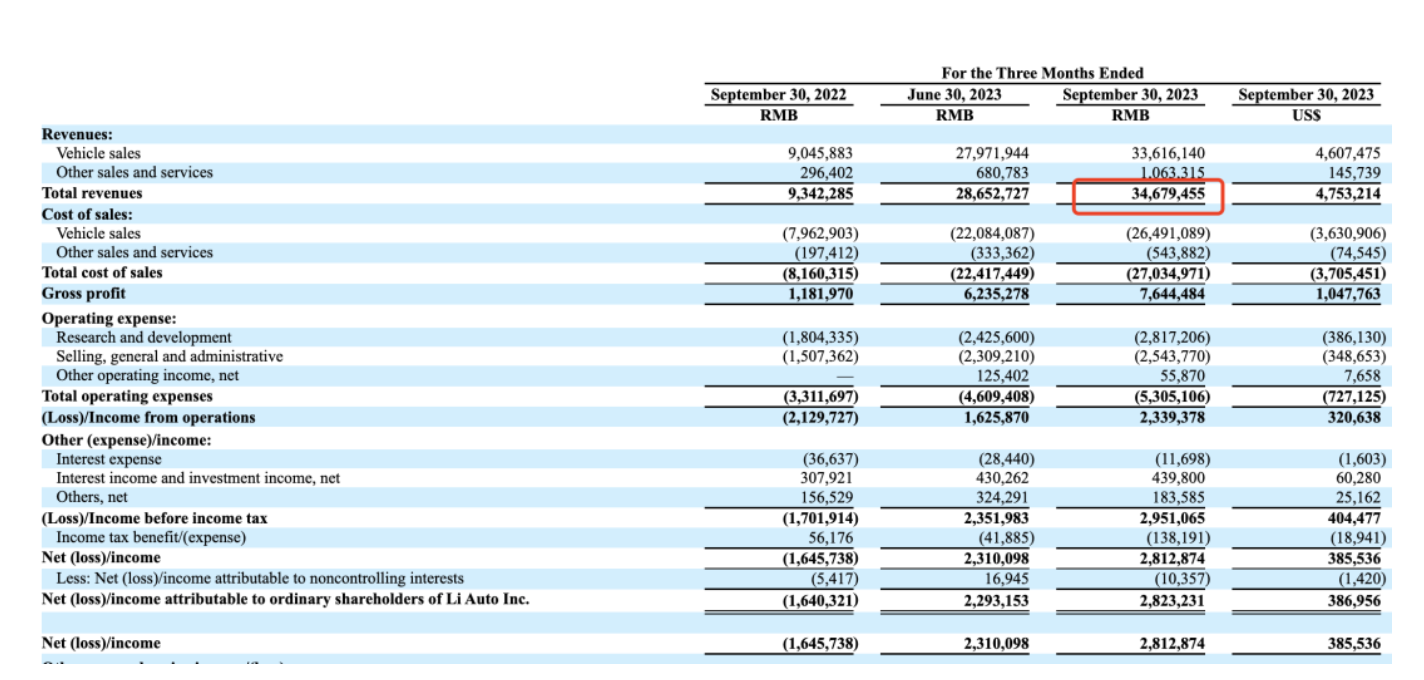Click the "For the Three Months Ended" header
This screenshot has width=1424, height=680.
tap(1042, 73)
